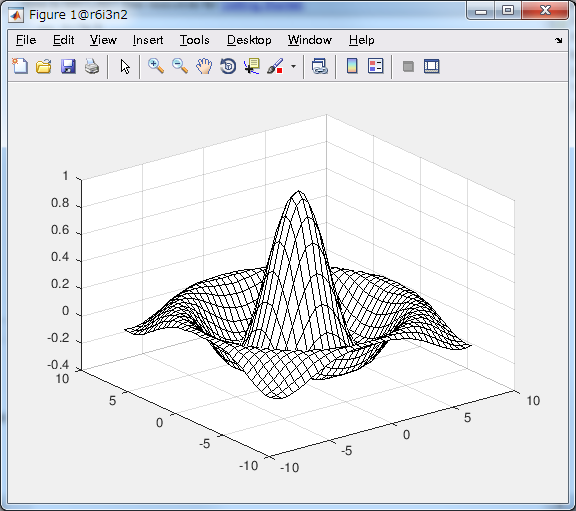The height and width of the screenshot is (511, 576).
Task: Insert a colorbar into the figure
Action: click(x=352, y=66)
